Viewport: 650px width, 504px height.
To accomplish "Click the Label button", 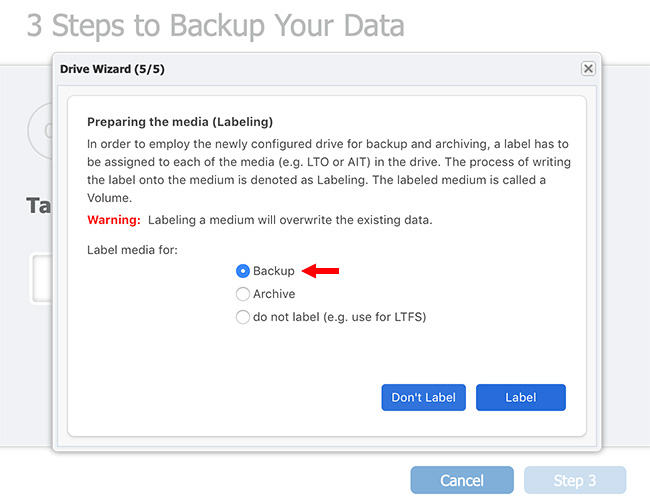I will 521,397.
